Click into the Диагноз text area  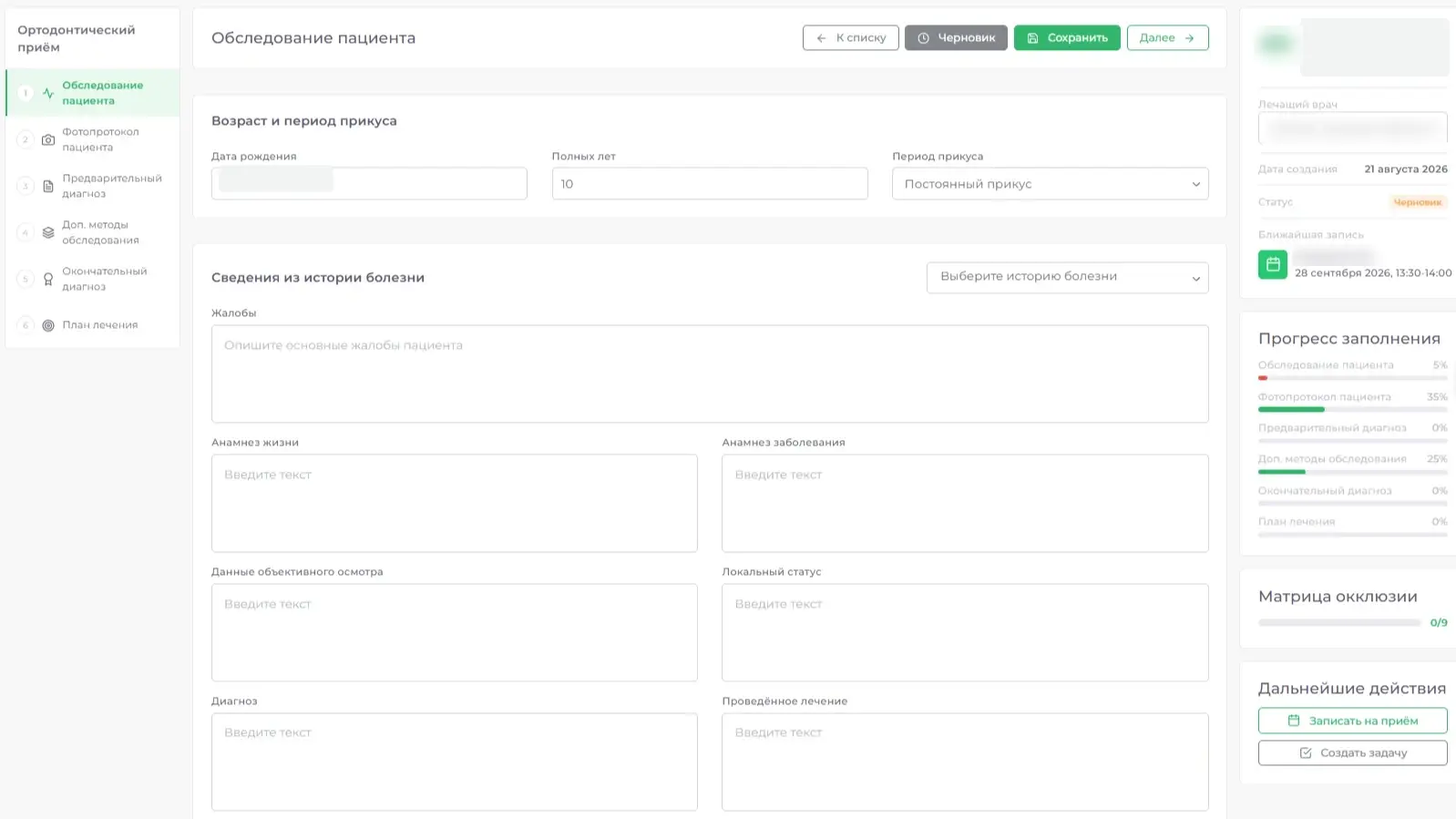point(454,762)
